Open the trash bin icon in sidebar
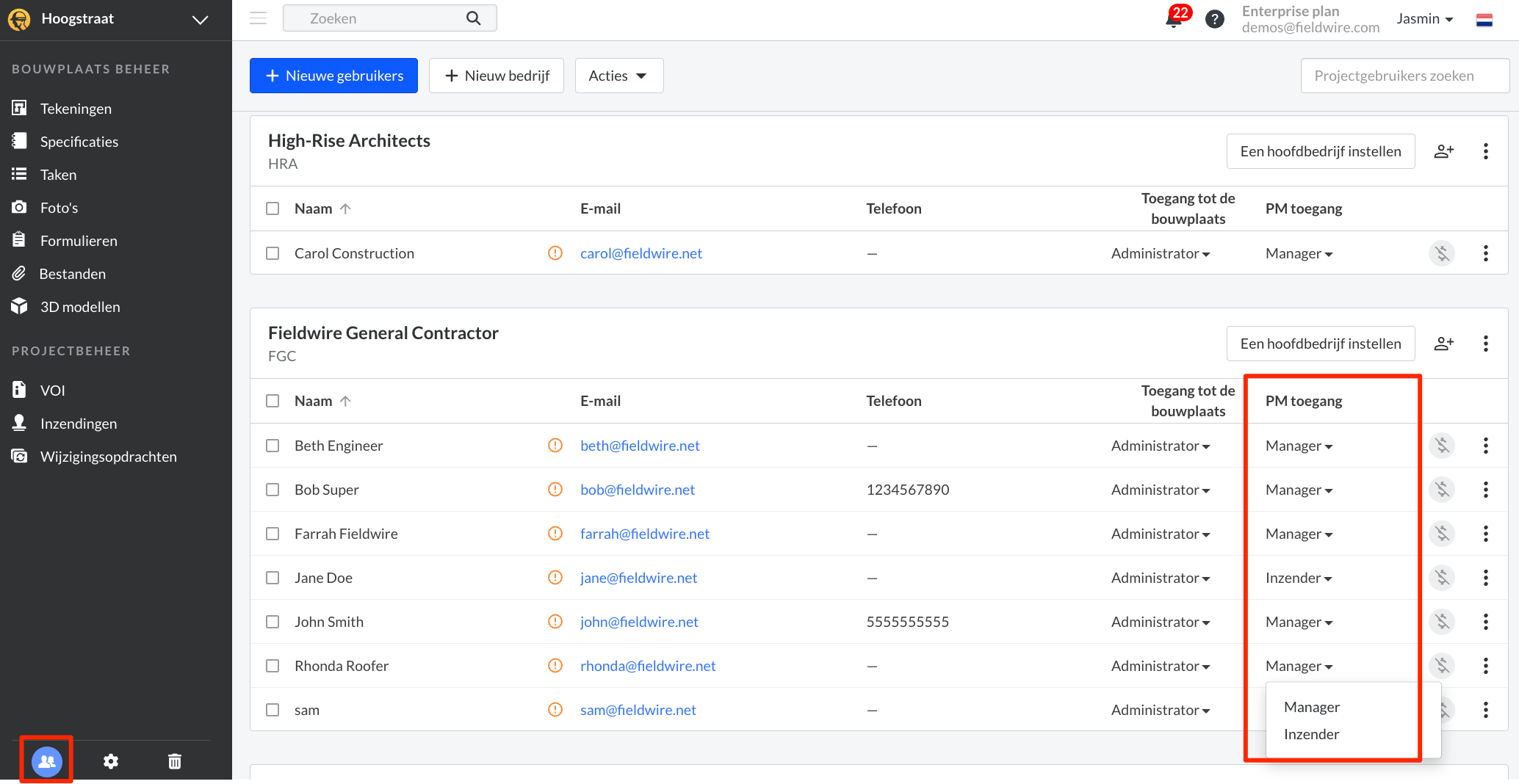 pyautogui.click(x=175, y=761)
